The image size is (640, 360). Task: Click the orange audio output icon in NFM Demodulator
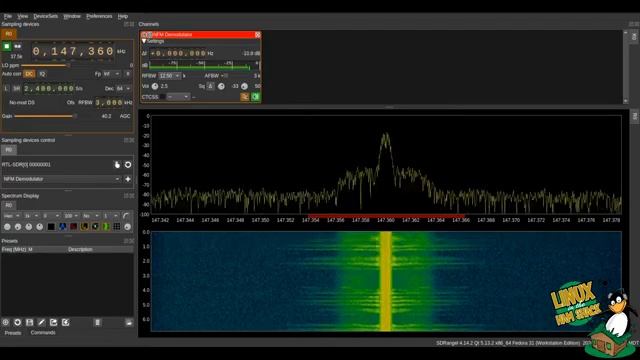(244, 97)
